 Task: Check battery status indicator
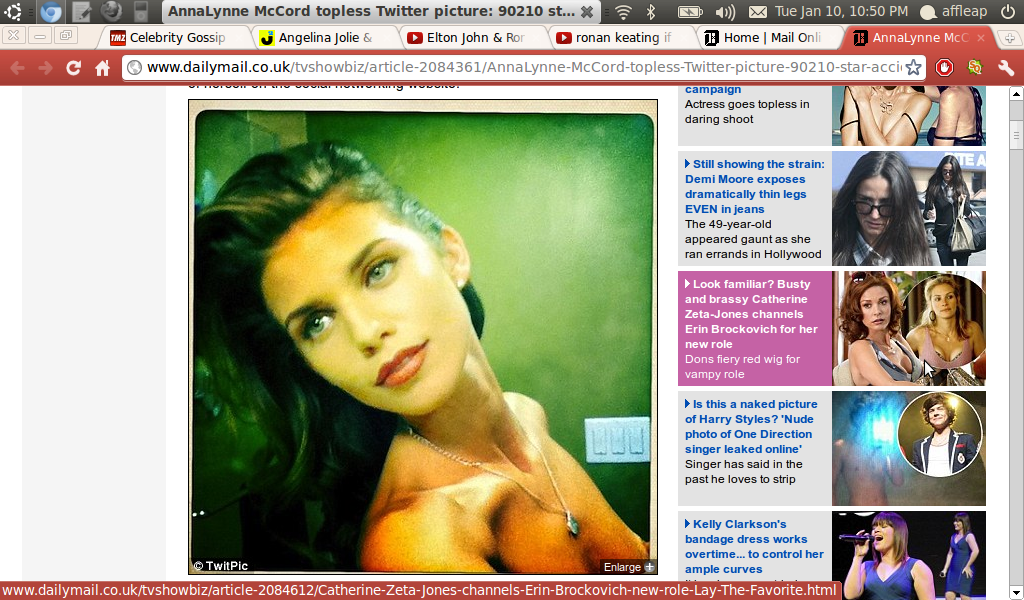(x=690, y=12)
